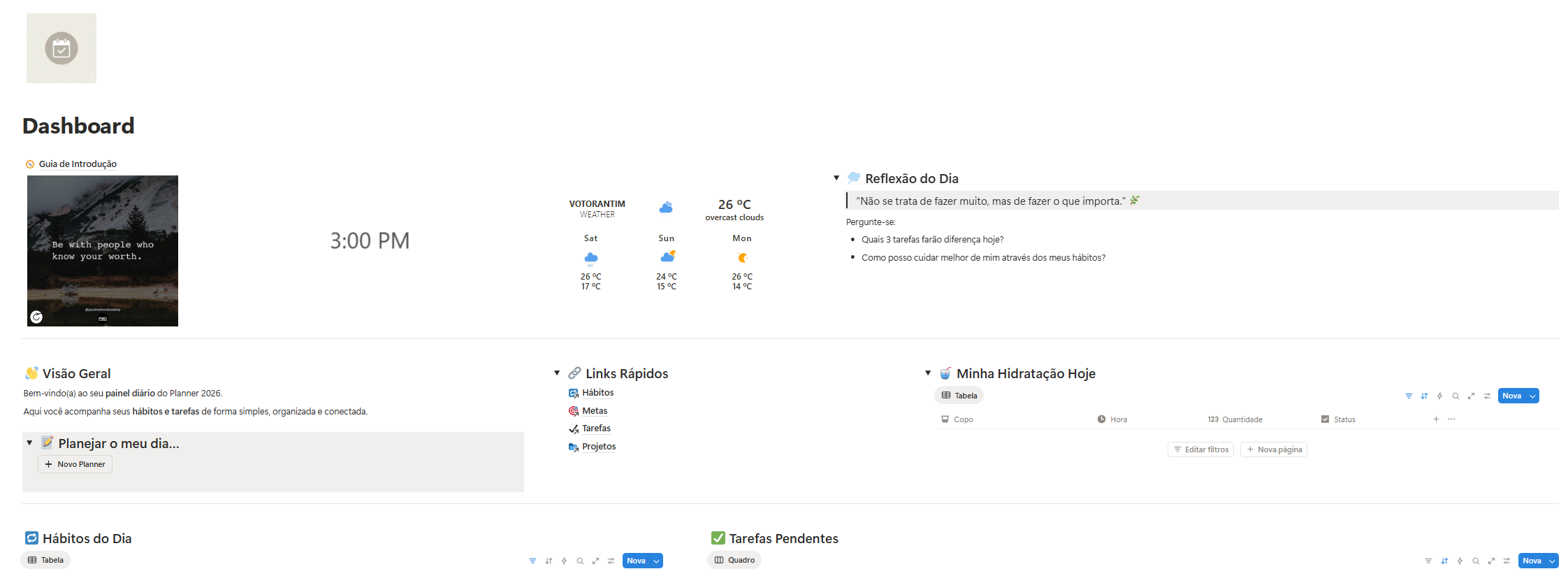The image size is (1568, 576).
Task: Open Nova dropdown arrow in Hábitos do Dia
Action: pyautogui.click(x=656, y=561)
